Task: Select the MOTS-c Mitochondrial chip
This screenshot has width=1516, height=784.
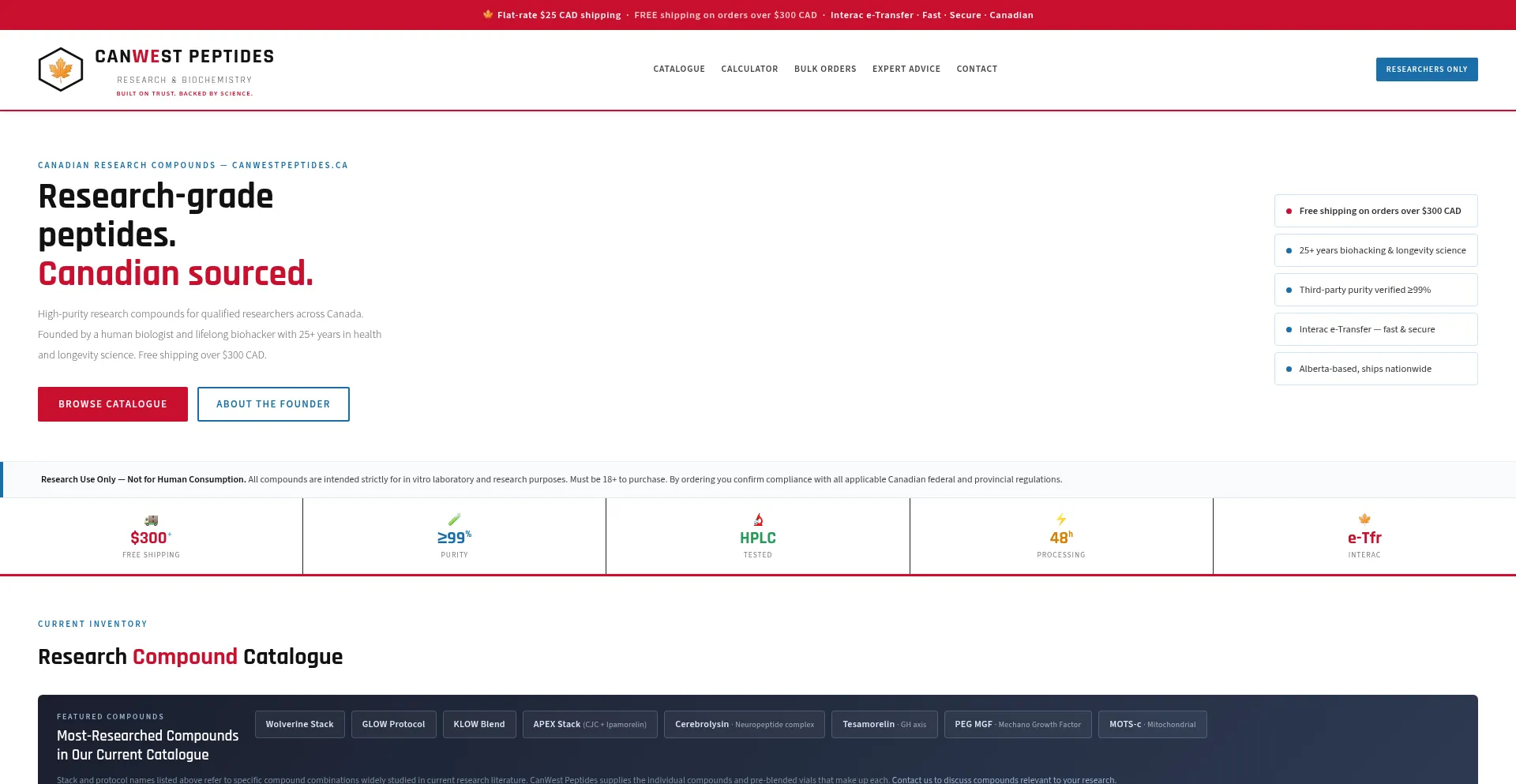Action: coord(1153,725)
